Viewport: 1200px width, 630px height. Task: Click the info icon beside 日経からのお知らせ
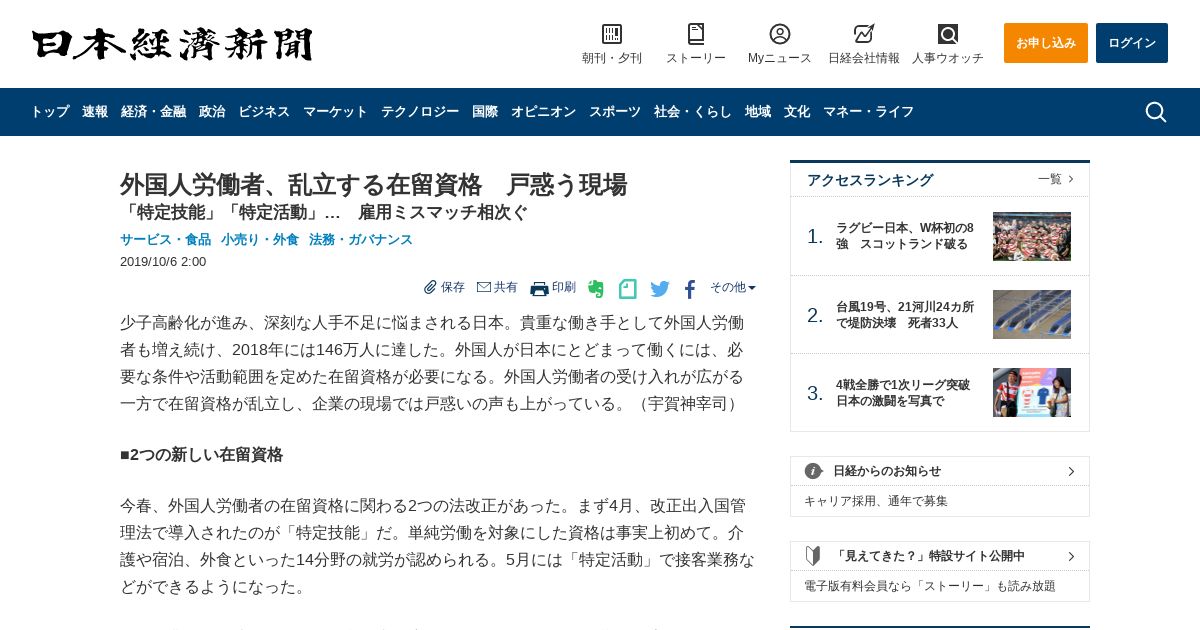pyautogui.click(x=813, y=471)
